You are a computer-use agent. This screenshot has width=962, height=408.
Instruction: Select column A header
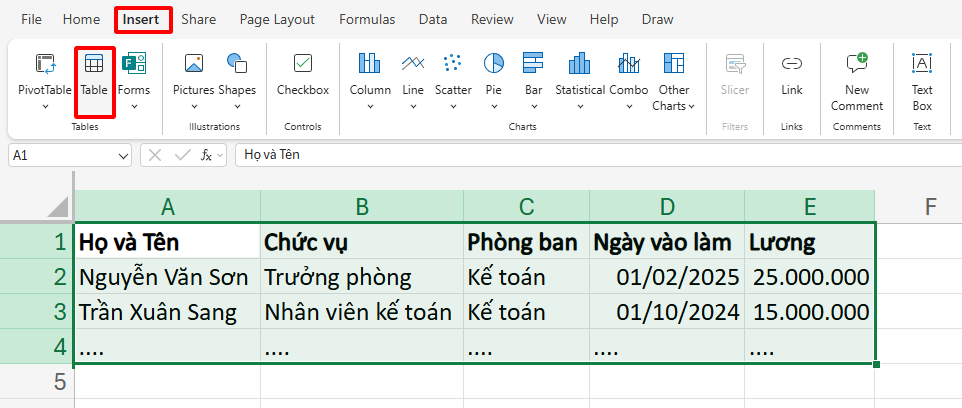click(x=167, y=207)
